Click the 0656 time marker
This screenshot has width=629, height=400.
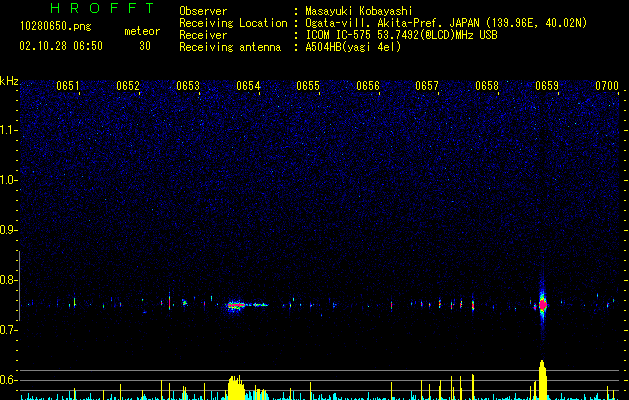pos(368,86)
